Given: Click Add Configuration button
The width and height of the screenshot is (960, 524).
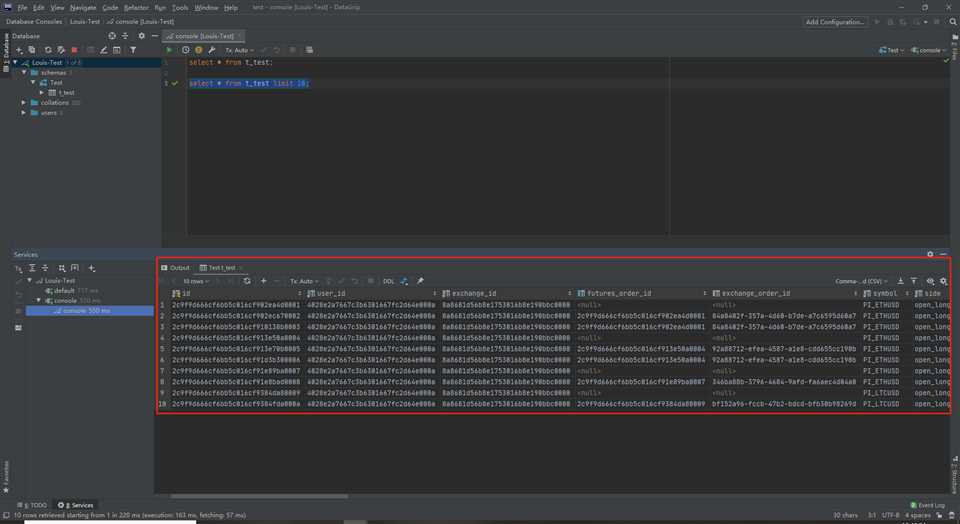Looking at the screenshot, I should [834, 22].
